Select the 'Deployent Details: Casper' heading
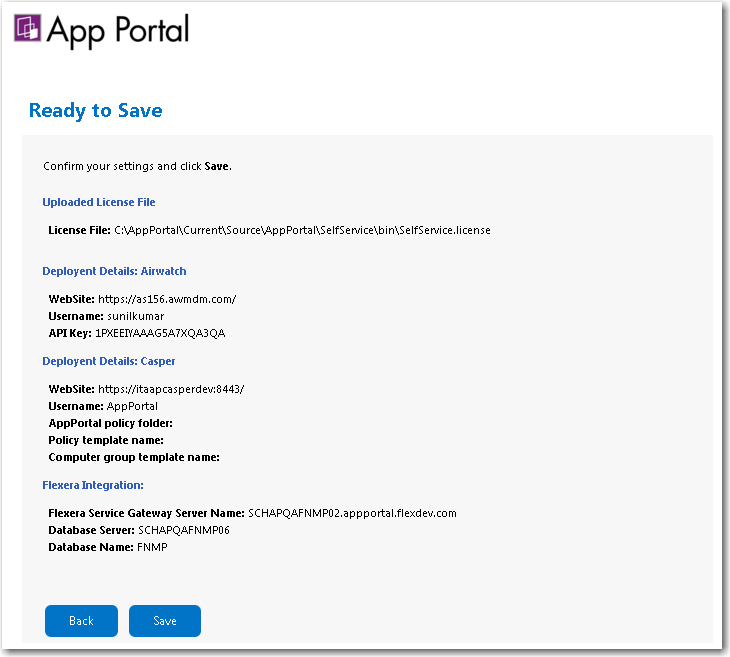This screenshot has height=657, width=730. 108,361
